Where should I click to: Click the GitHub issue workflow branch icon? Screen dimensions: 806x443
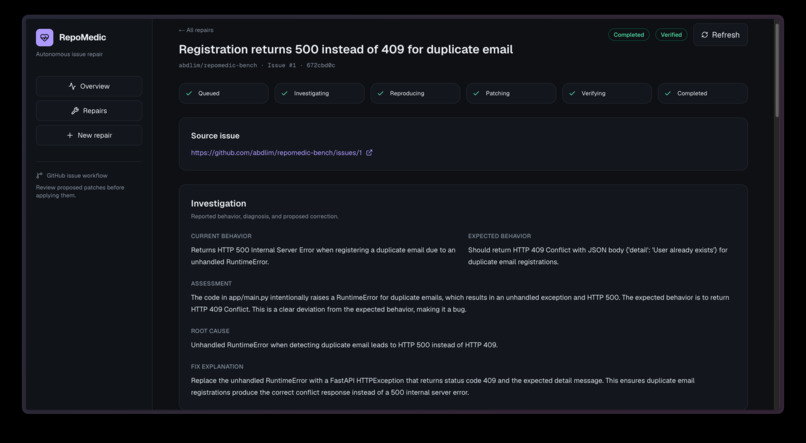[39, 176]
